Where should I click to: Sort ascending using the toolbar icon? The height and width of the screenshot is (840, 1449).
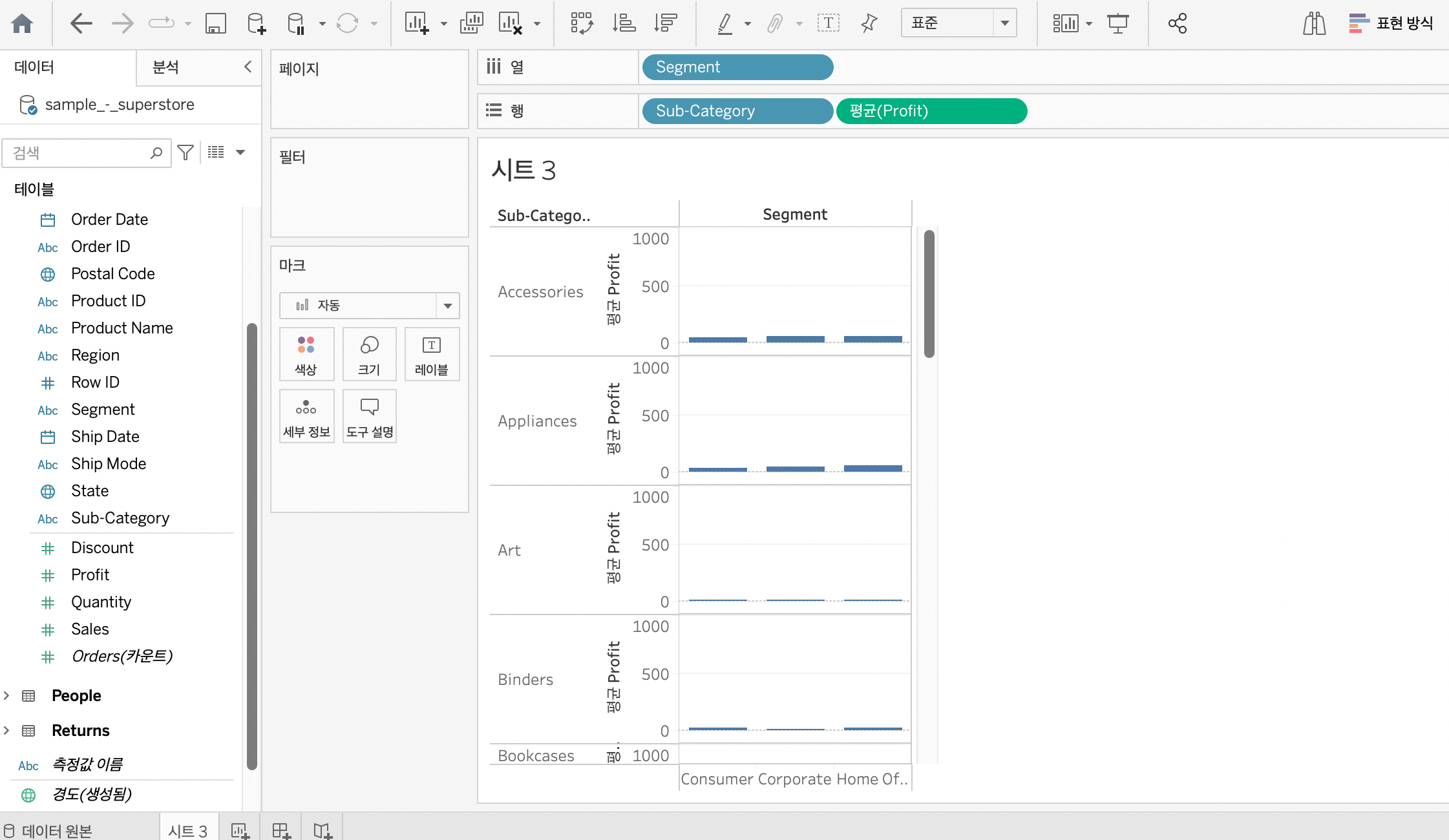click(x=624, y=24)
